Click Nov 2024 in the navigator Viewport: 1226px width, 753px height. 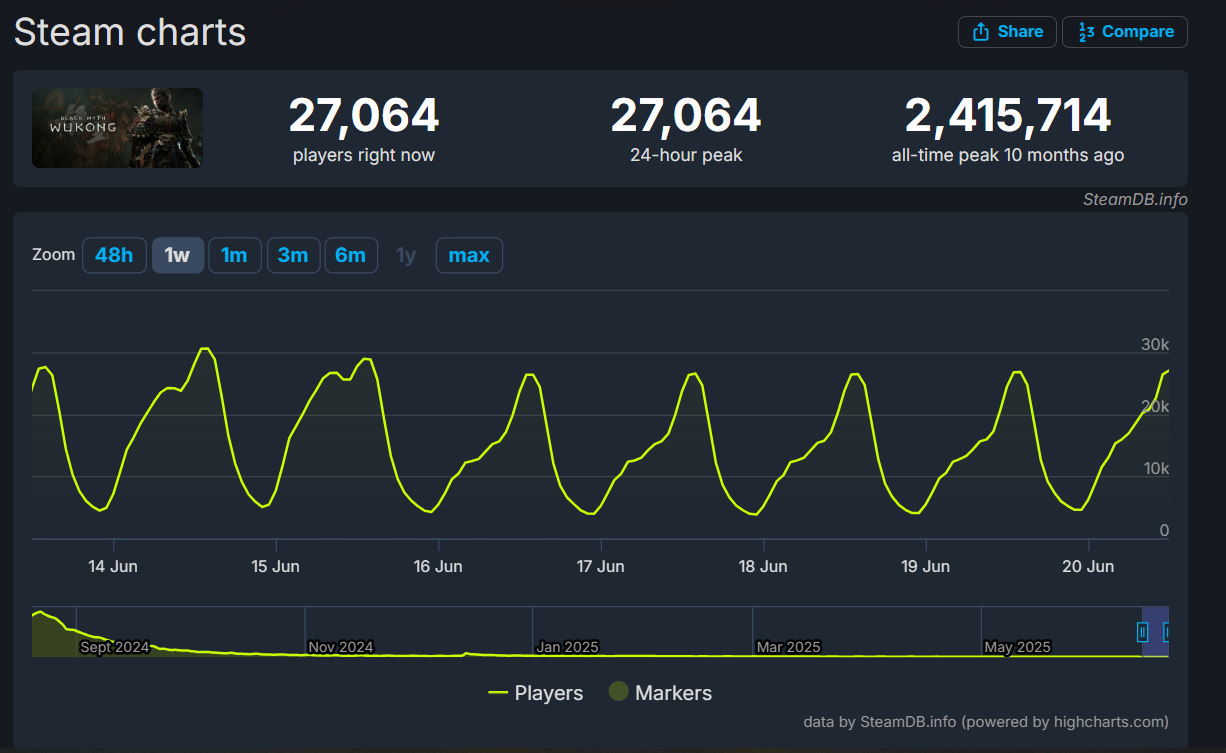[341, 647]
